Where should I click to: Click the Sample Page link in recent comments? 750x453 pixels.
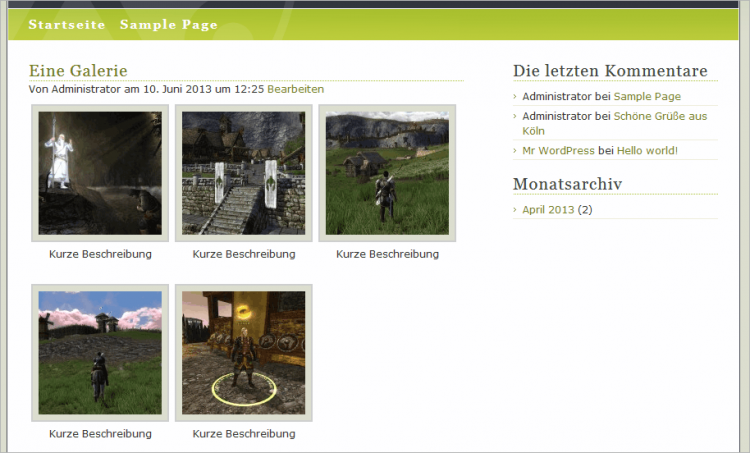pyautogui.click(x=647, y=96)
